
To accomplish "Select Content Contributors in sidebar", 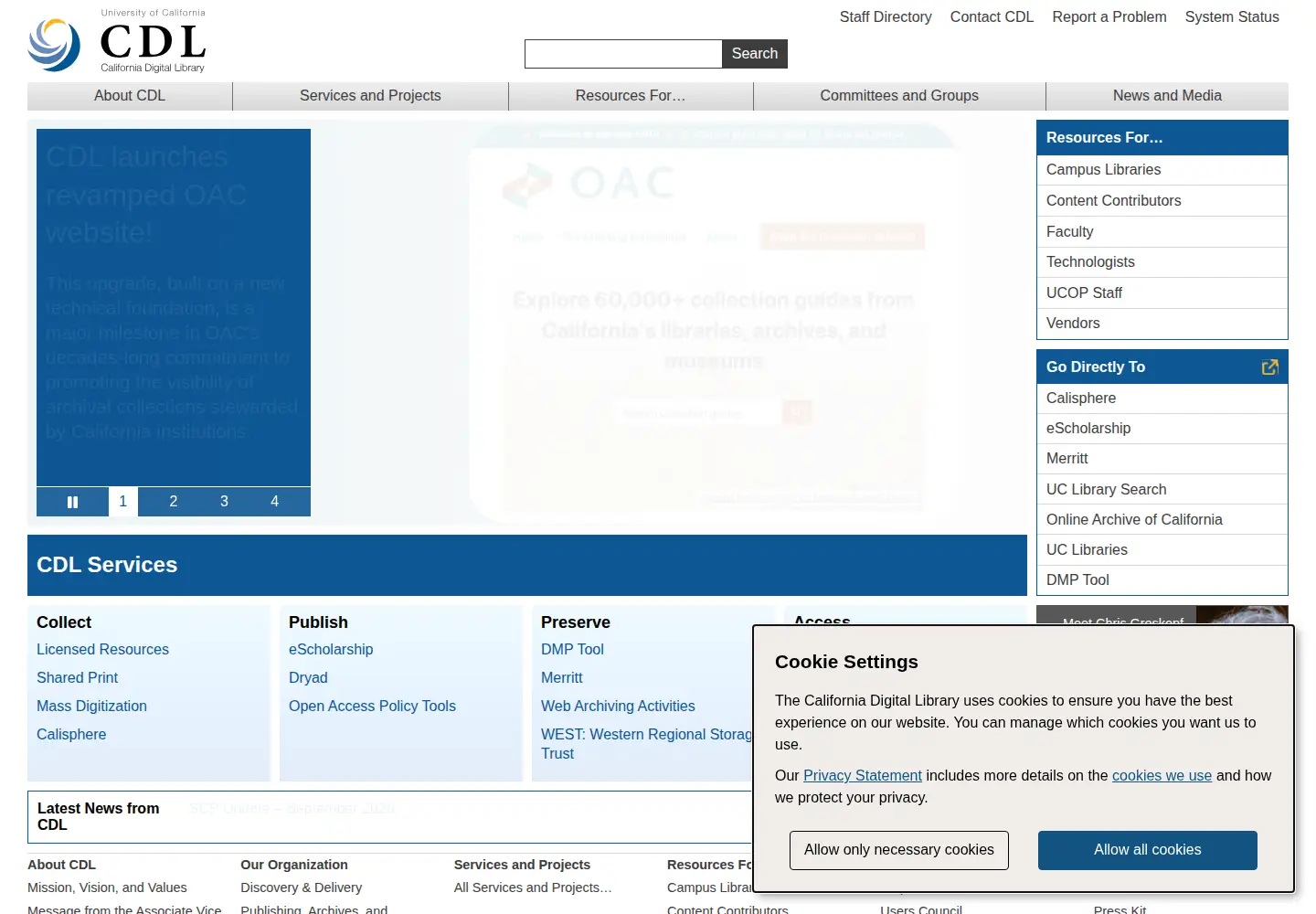I will [1162, 201].
